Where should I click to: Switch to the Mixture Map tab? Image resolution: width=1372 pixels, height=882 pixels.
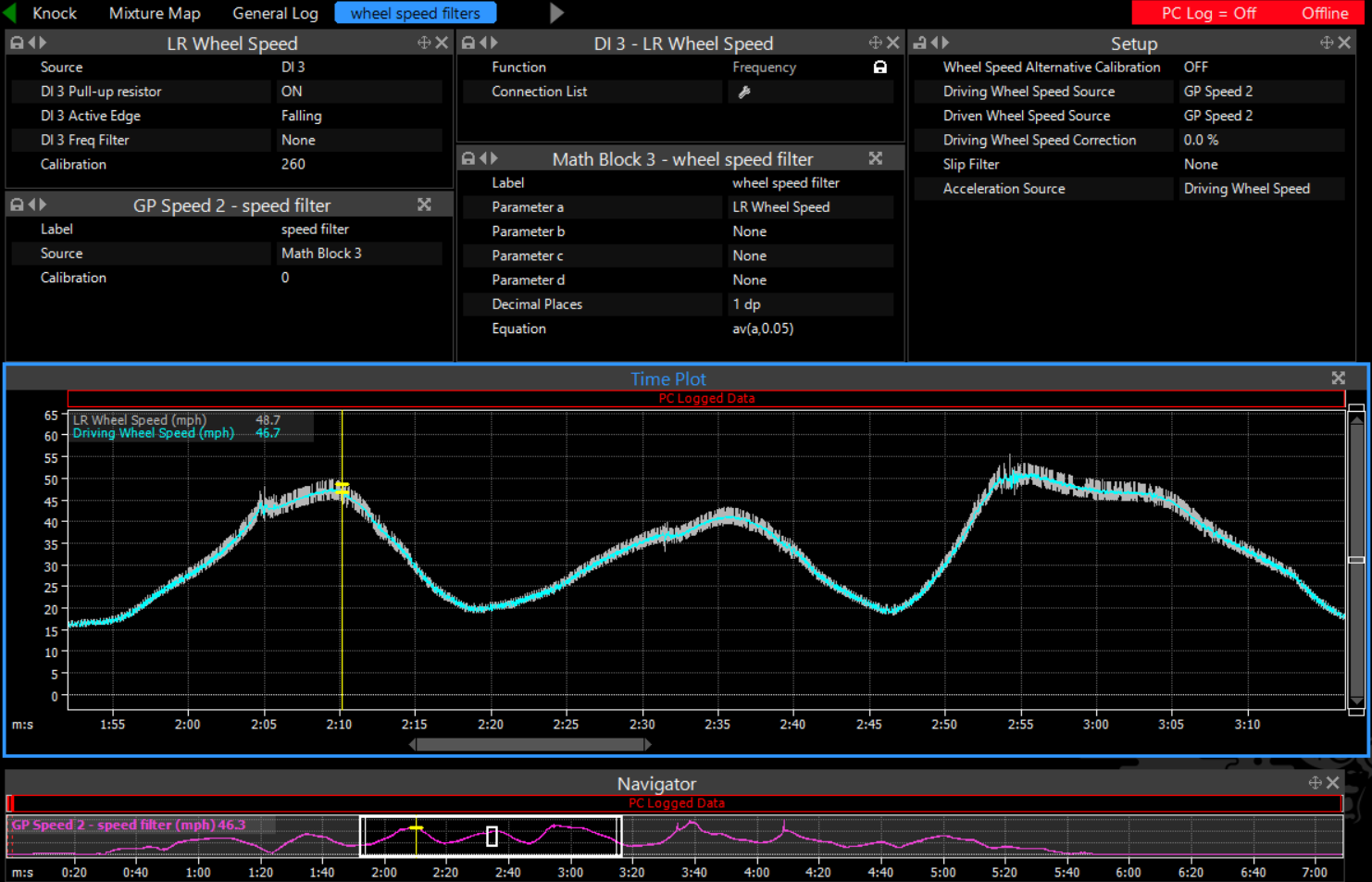(x=155, y=13)
